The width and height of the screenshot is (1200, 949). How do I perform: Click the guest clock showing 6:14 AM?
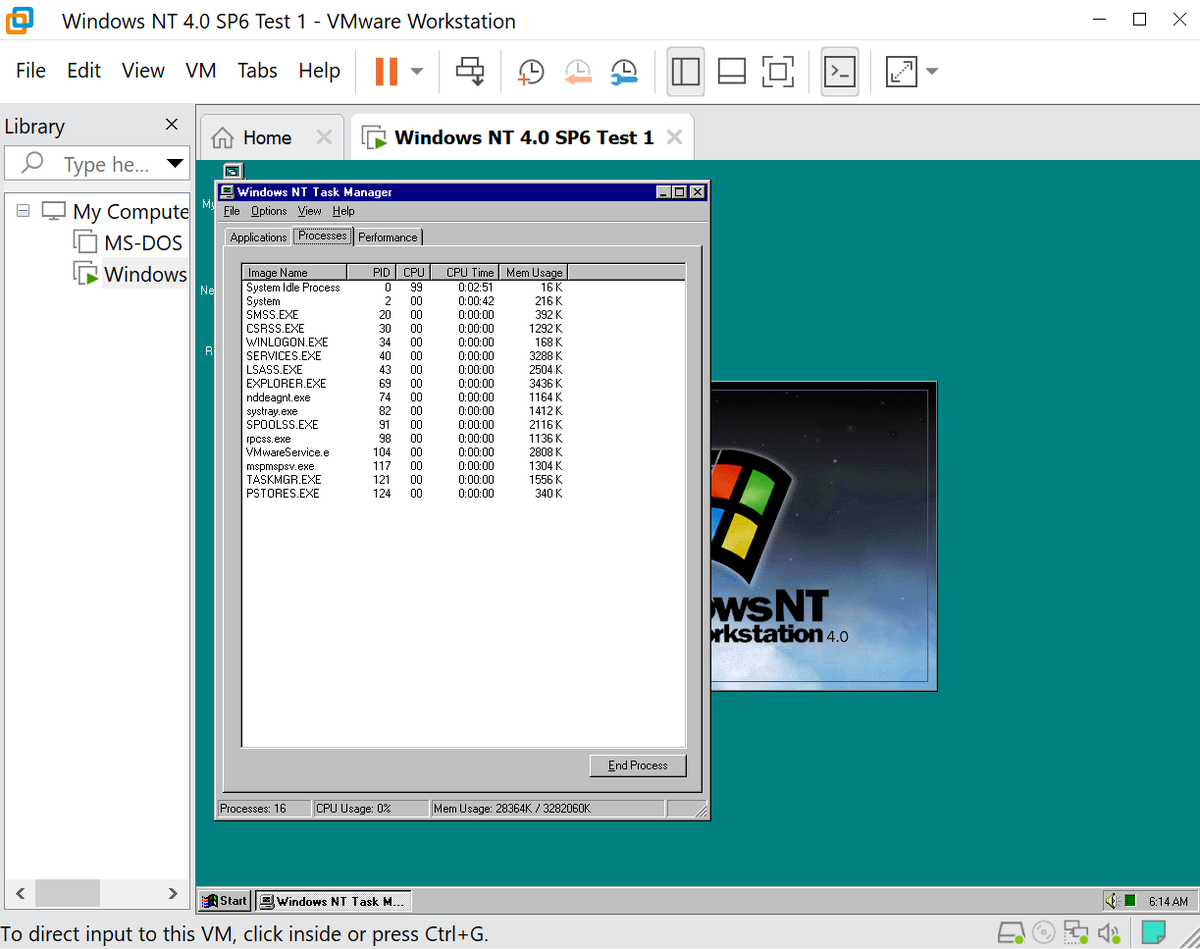click(x=1168, y=901)
